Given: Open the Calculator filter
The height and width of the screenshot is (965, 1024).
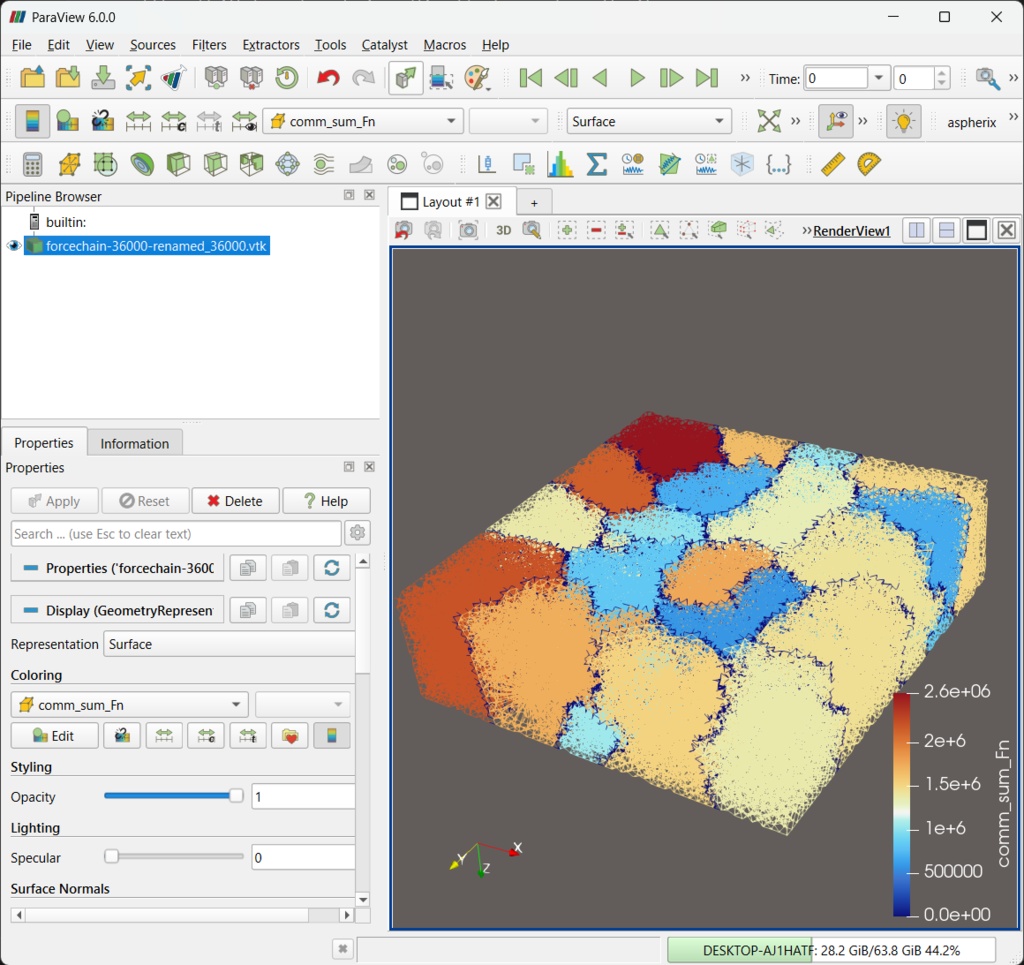Looking at the screenshot, I should pyautogui.click(x=33, y=163).
